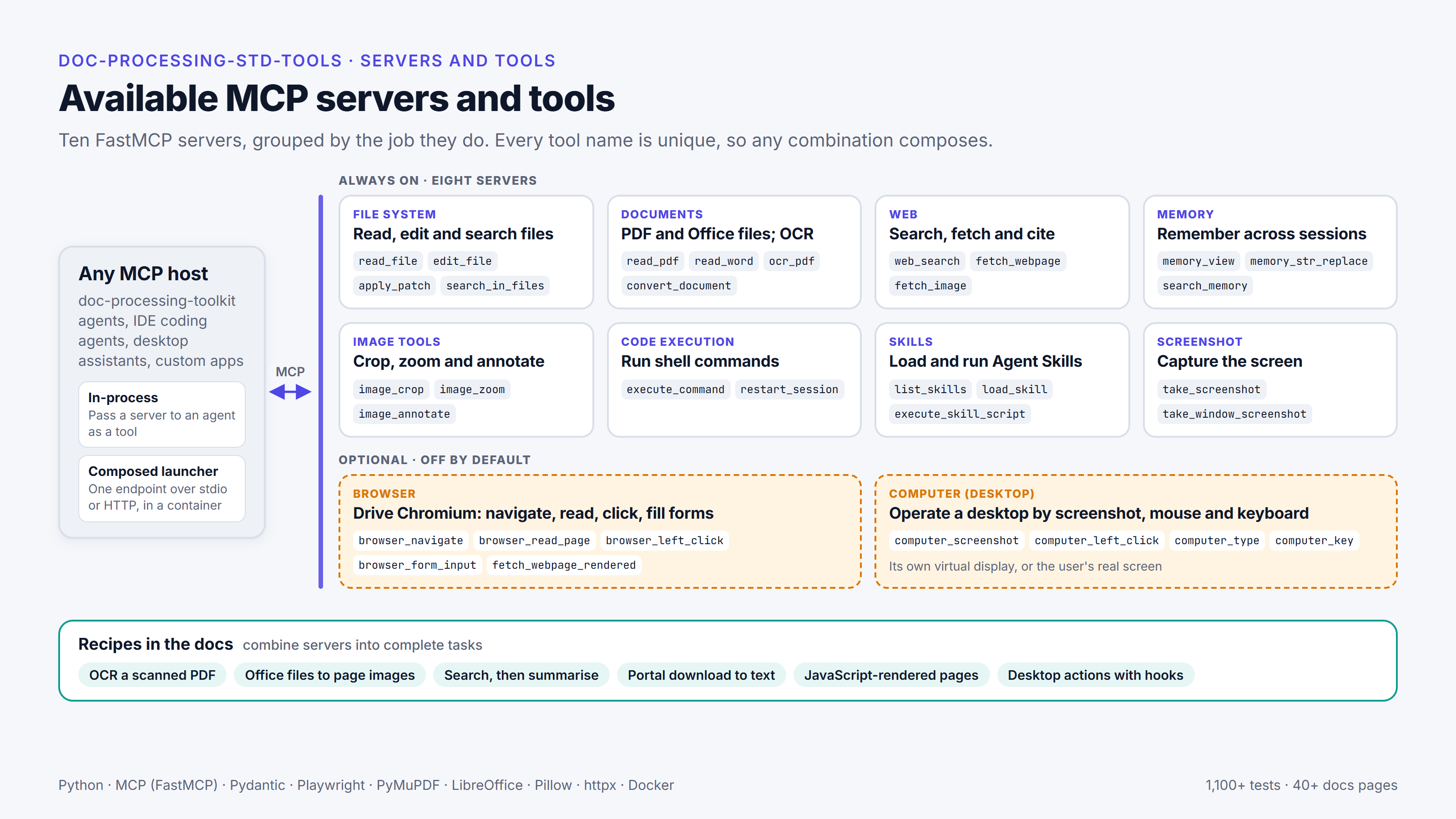Open the 'OCR a scanned PDF' recipe
This screenshot has width=1456, height=819.
tap(152, 675)
